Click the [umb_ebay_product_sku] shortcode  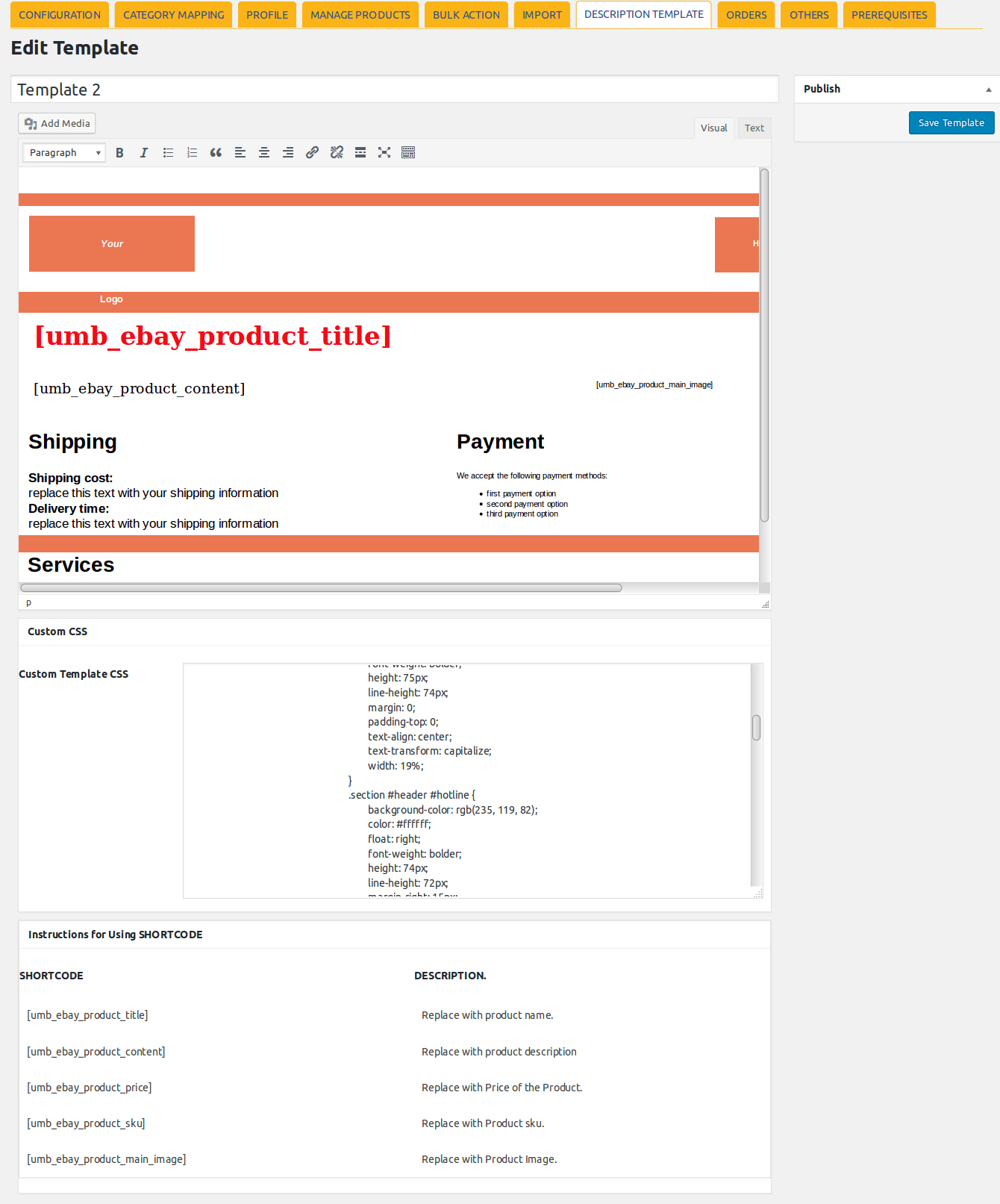pyautogui.click(x=86, y=1123)
